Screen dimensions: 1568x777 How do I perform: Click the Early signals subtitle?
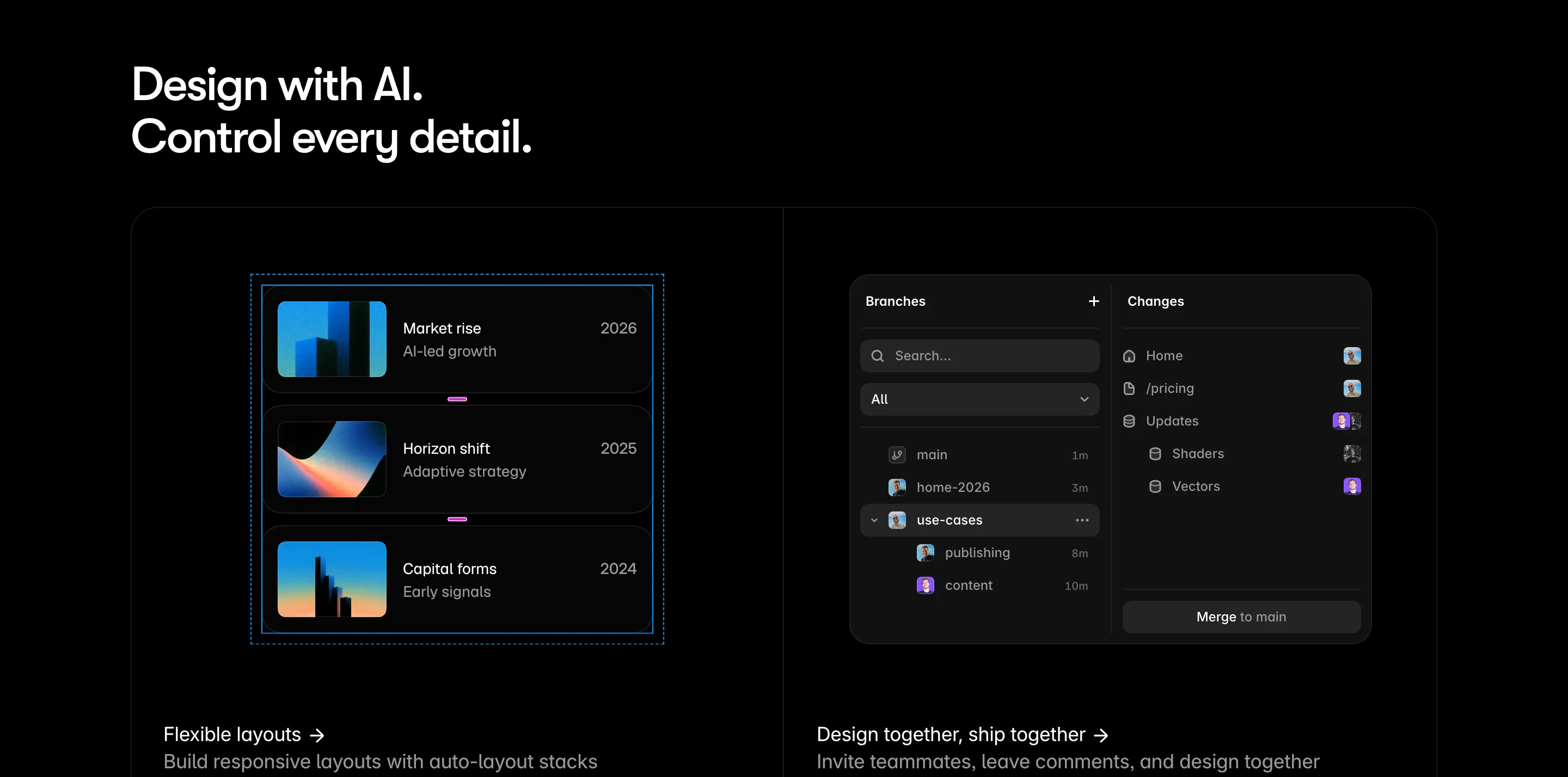pos(447,591)
